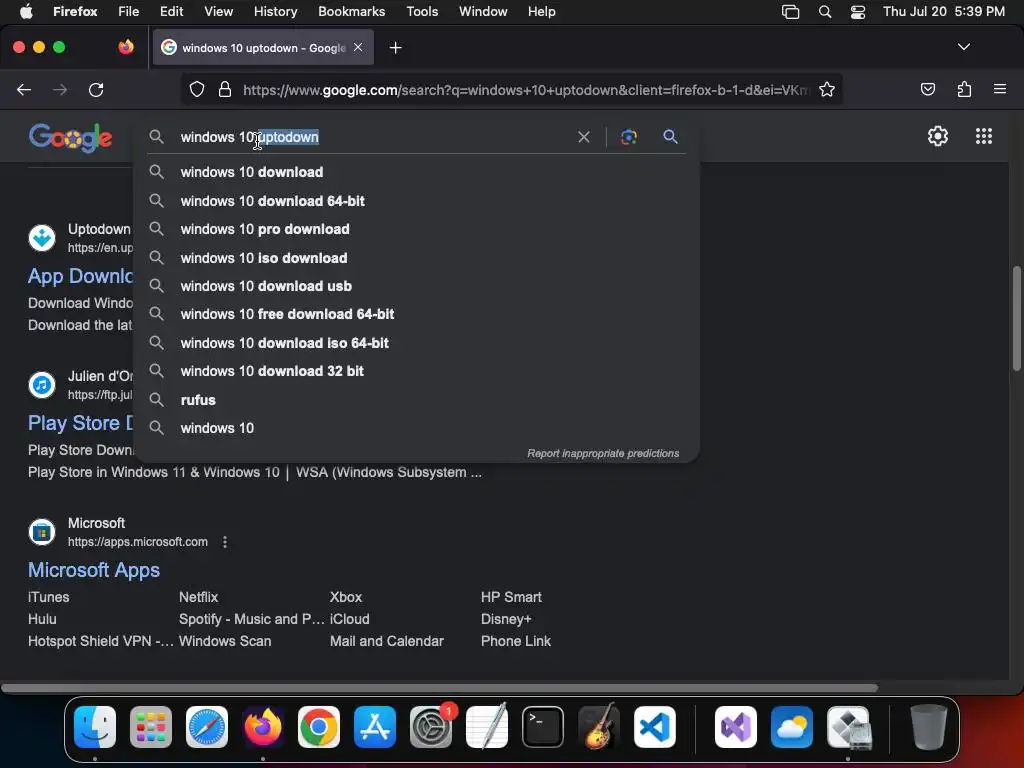This screenshot has height=768, width=1024.
Task: Open the Apple menu
Action: coord(26,12)
